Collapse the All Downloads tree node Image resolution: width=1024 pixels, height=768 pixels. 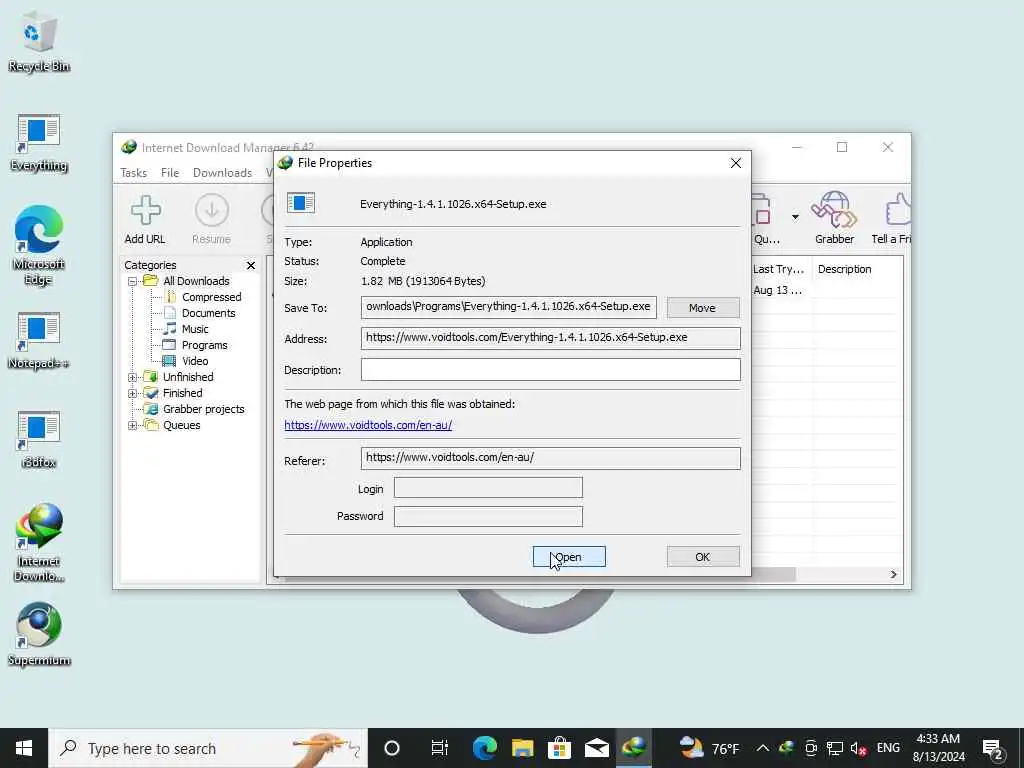click(x=132, y=281)
